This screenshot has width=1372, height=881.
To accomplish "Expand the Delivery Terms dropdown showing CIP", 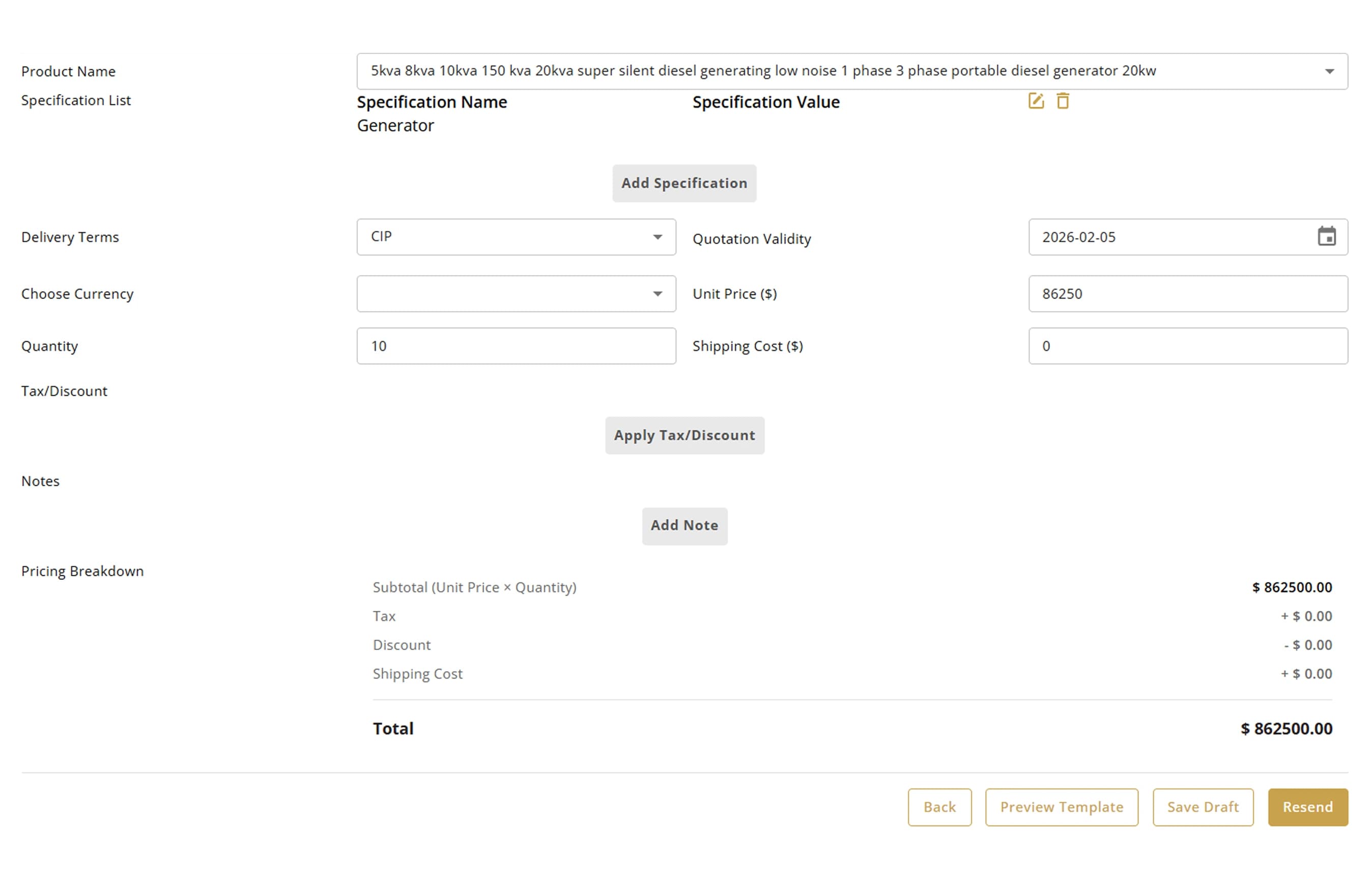I will click(657, 237).
